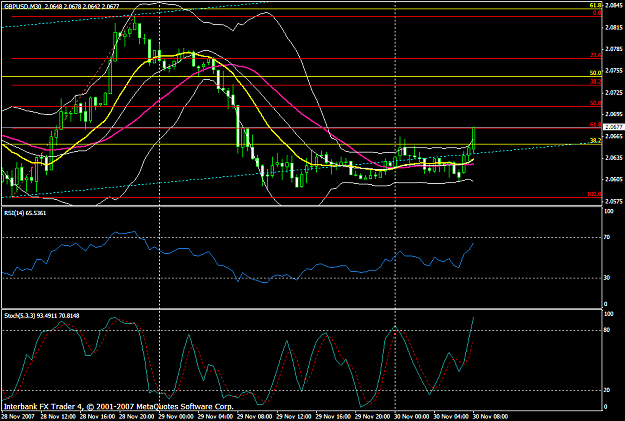This screenshot has width=625, height=421.
Task: Click the RSI panel 100 scale value
Action: coord(609,211)
